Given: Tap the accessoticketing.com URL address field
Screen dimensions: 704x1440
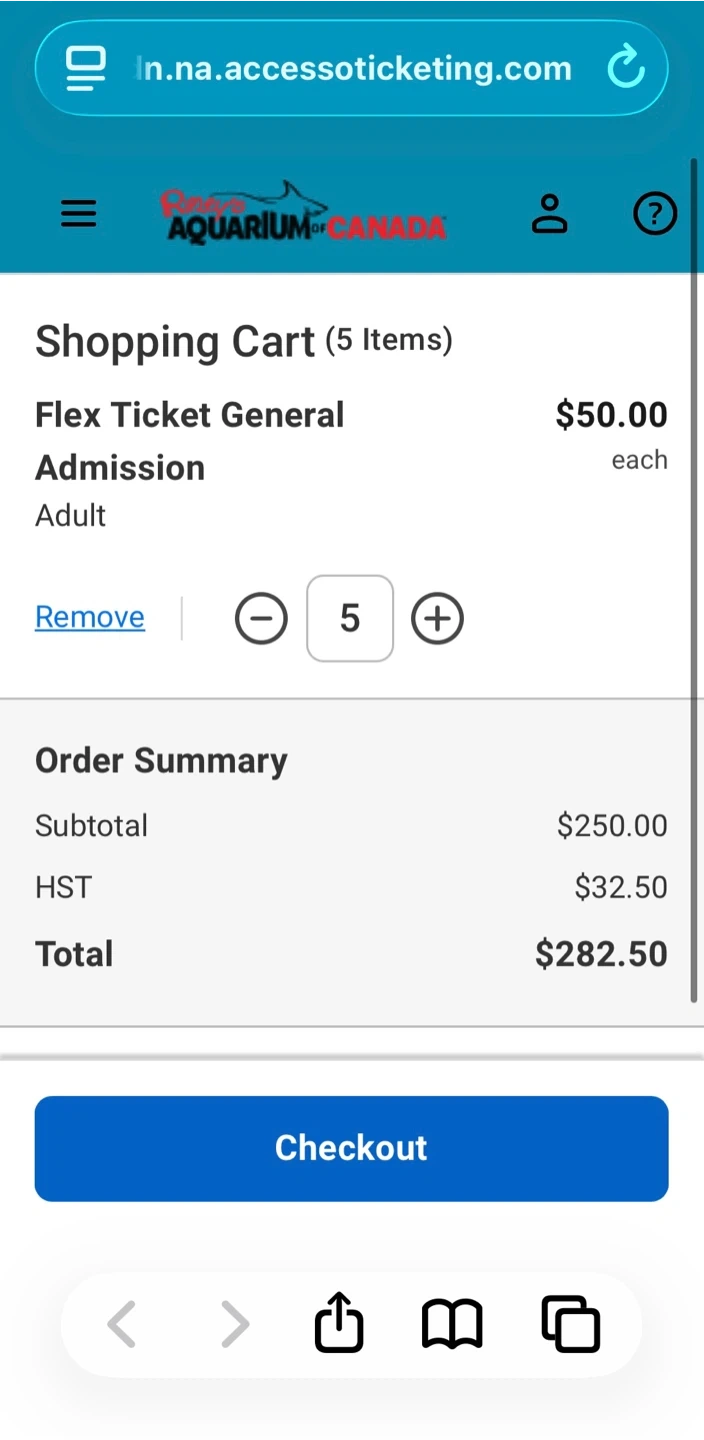Looking at the screenshot, I should click(353, 68).
